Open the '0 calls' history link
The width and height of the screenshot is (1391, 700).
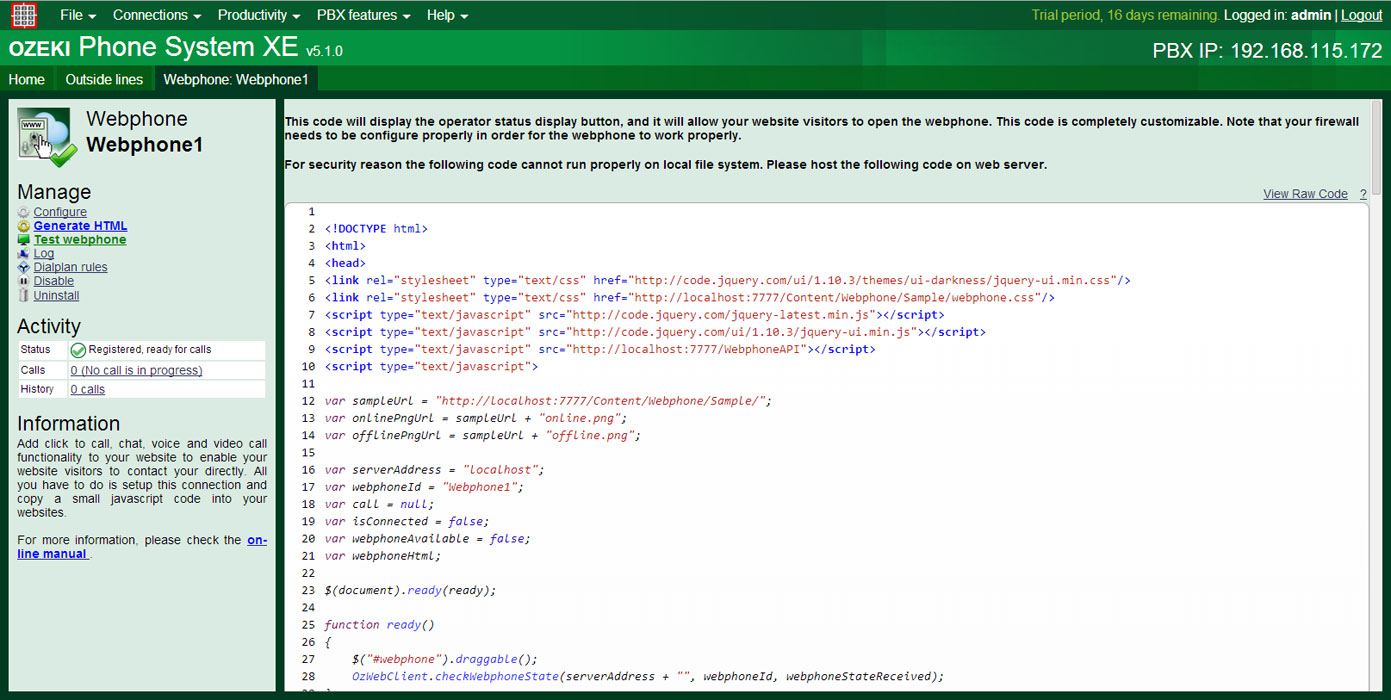(87, 390)
